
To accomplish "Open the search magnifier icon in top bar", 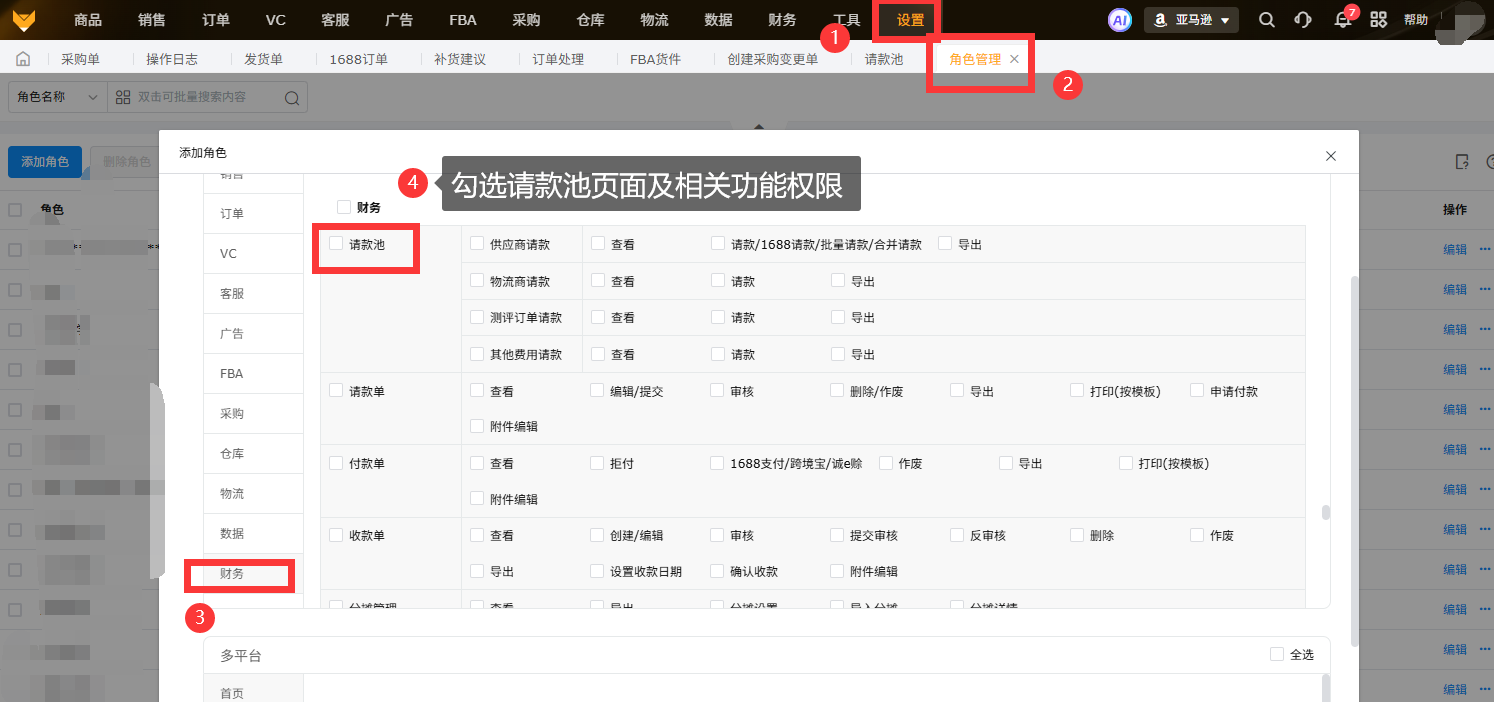I will click(1266, 20).
